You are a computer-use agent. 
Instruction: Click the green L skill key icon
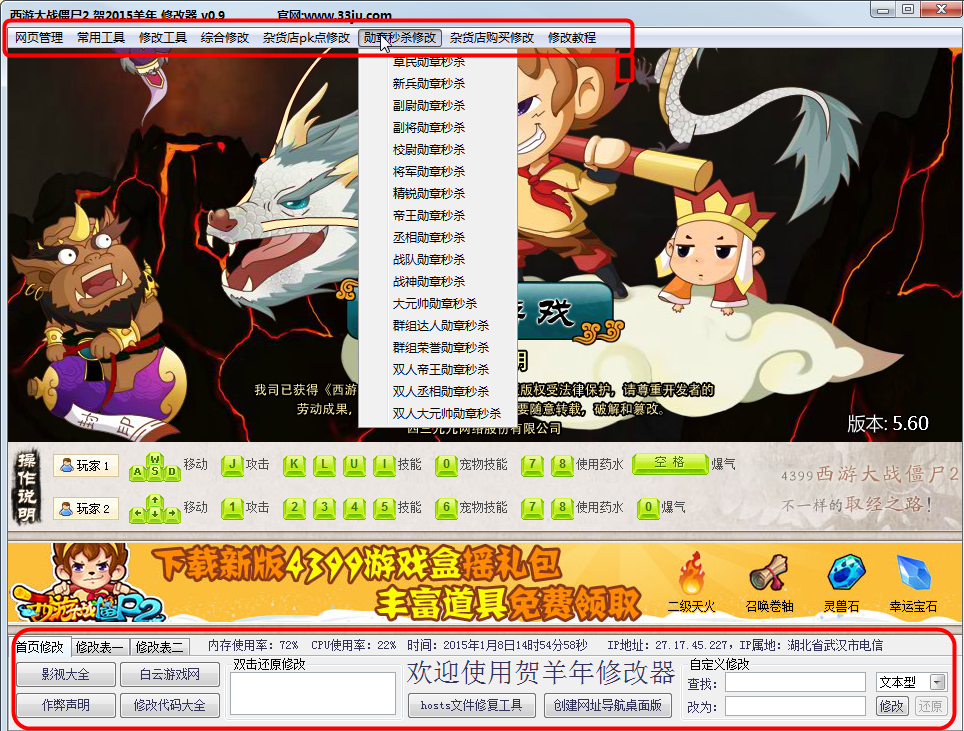coord(324,465)
